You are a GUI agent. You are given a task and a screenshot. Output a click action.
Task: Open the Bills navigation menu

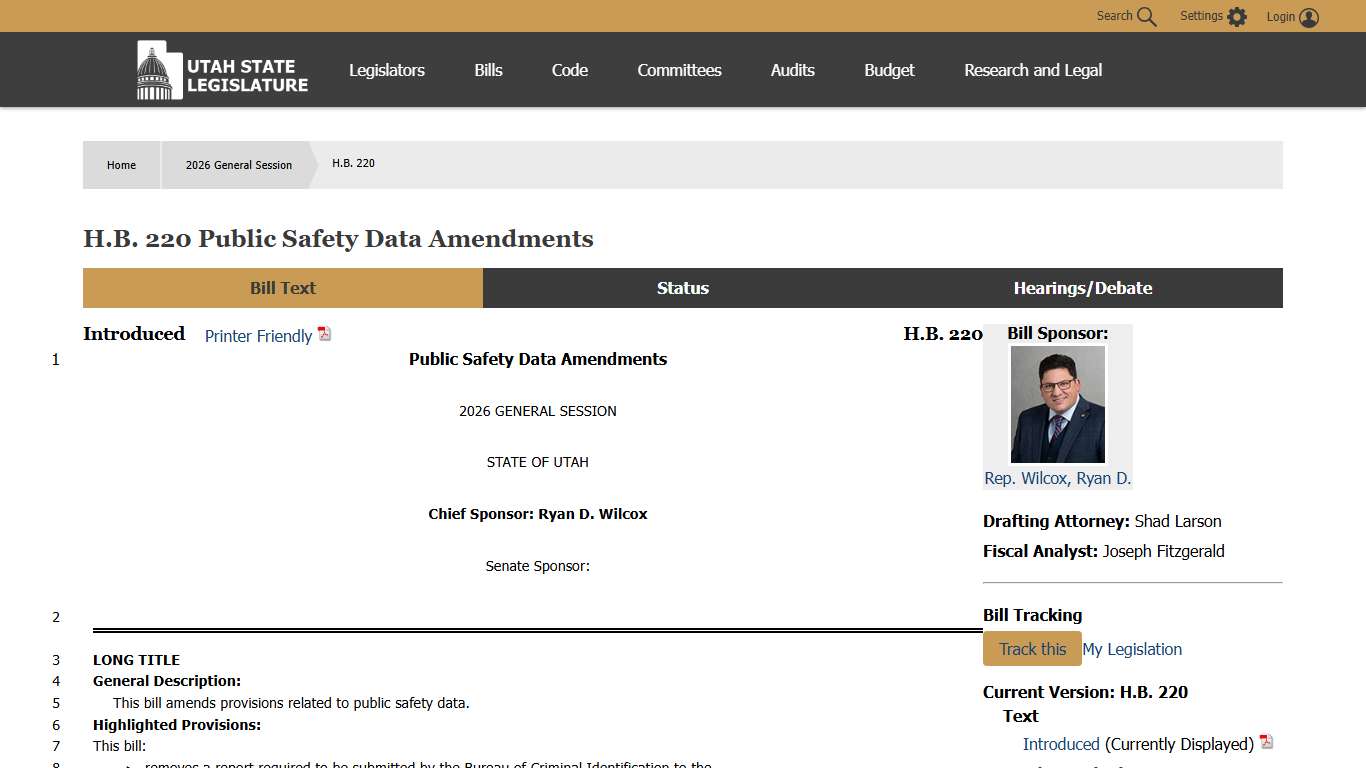click(x=488, y=70)
